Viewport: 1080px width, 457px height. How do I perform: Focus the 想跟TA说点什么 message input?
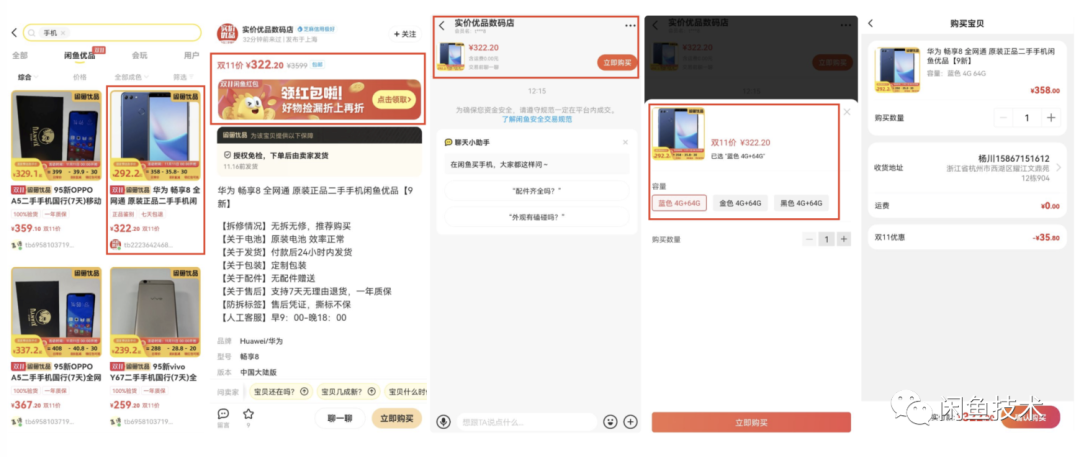(527, 421)
